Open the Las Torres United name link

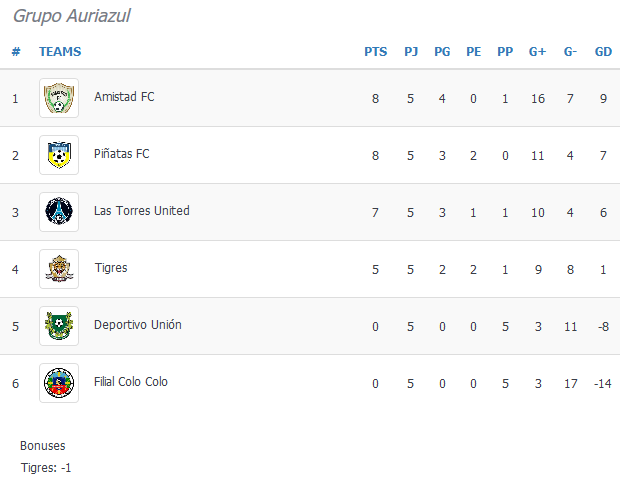point(142,211)
